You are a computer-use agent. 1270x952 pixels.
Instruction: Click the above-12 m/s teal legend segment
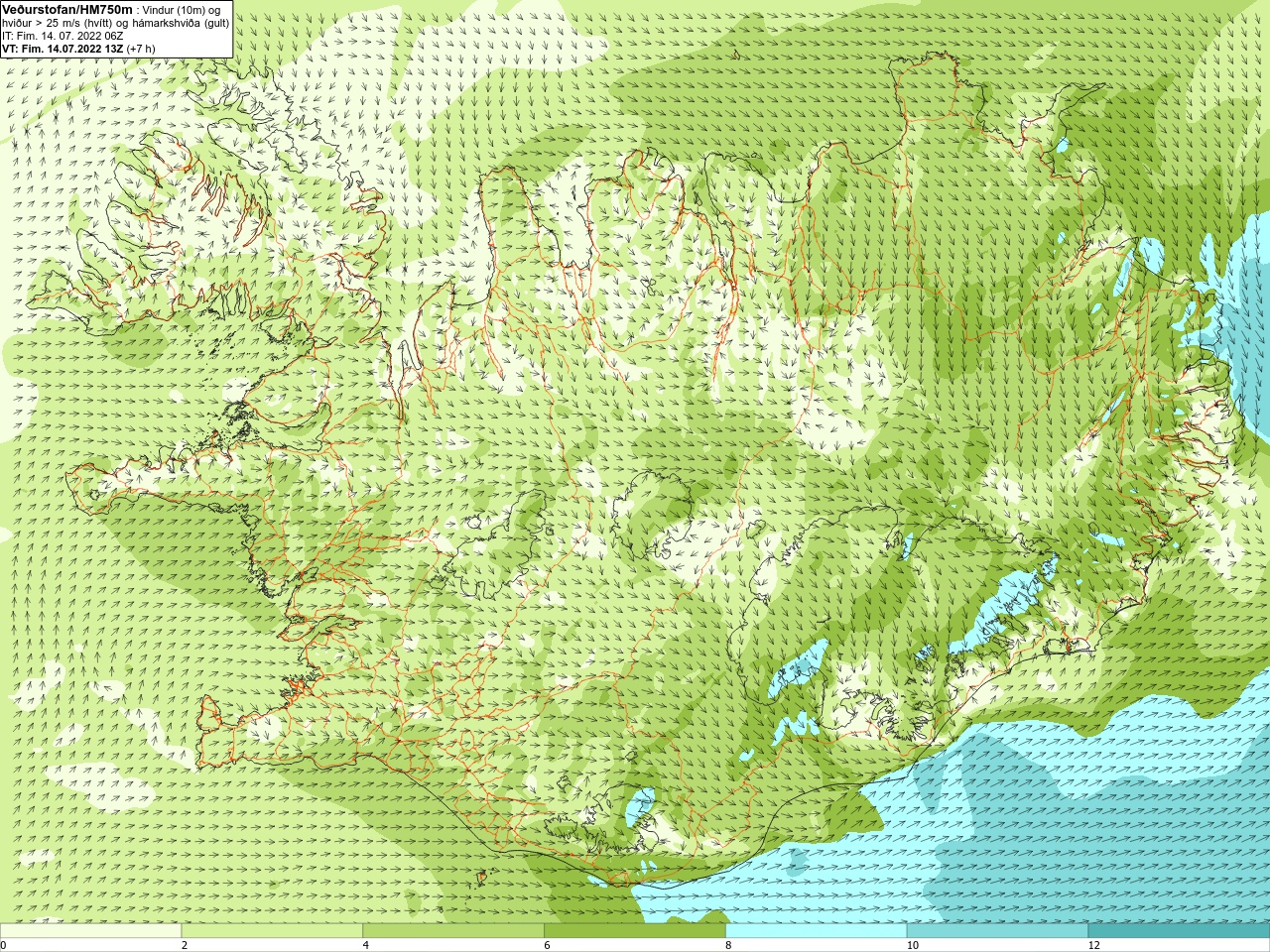[x=1179, y=931]
